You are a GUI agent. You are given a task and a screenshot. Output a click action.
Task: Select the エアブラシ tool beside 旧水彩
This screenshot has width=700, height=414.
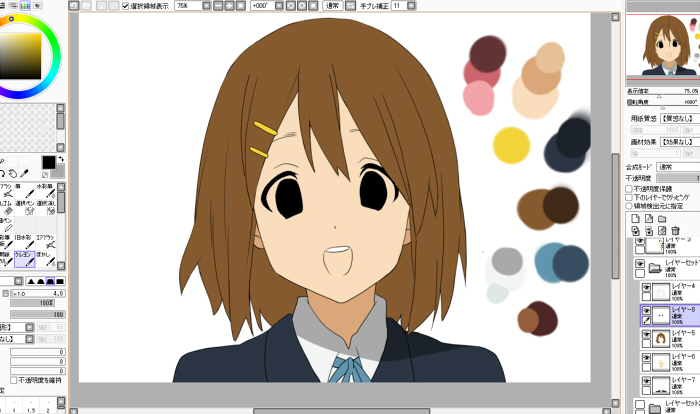46,242
